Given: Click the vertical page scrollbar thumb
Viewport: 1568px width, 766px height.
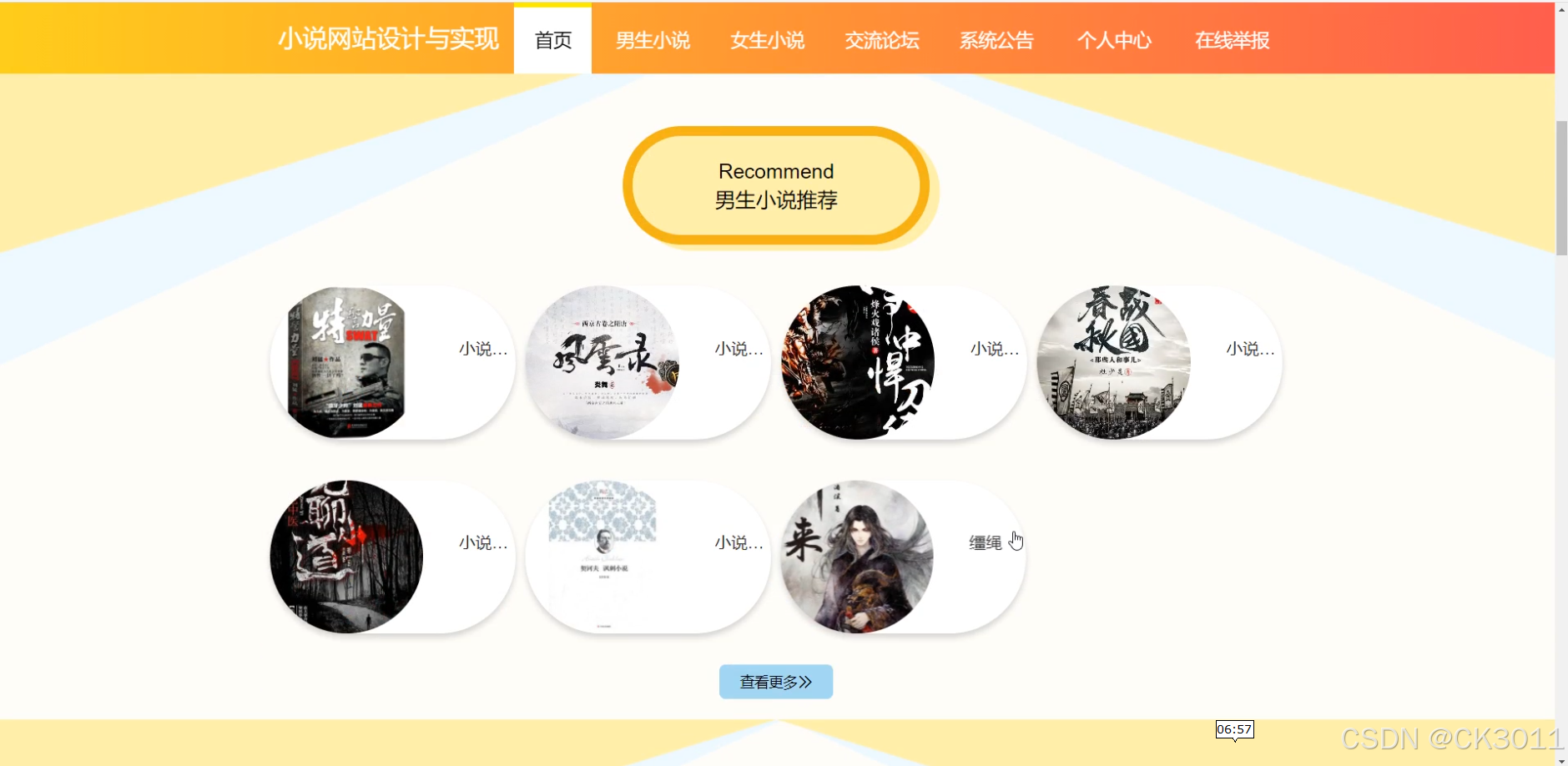Looking at the screenshot, I should (x=1561, y=188).
